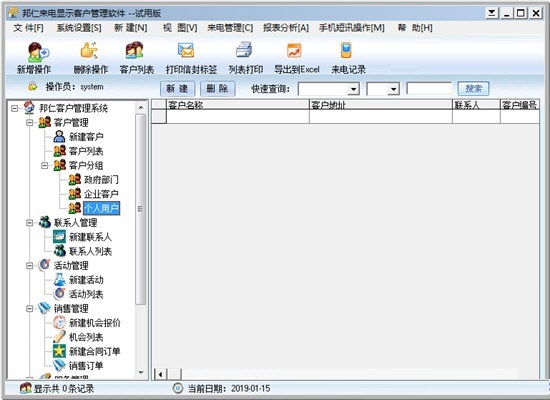Open 机会列表 in the tree

[86, 337]
